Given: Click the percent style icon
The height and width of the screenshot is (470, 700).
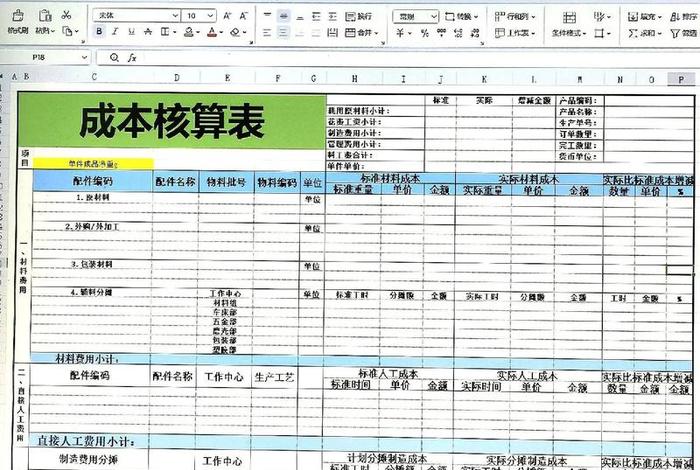Looking at the screenshot, I should (x=425, y=33).
